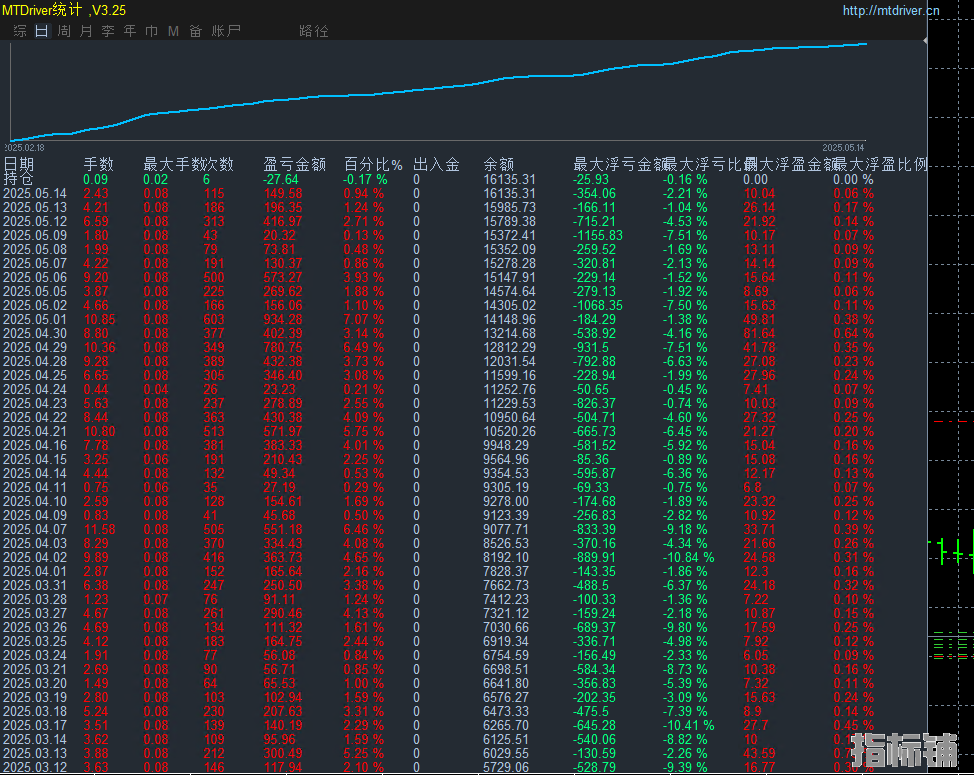Click trade count 500 on 2025.05.06
Viewport: 974px width, 775px height.
tap(214, 277)
